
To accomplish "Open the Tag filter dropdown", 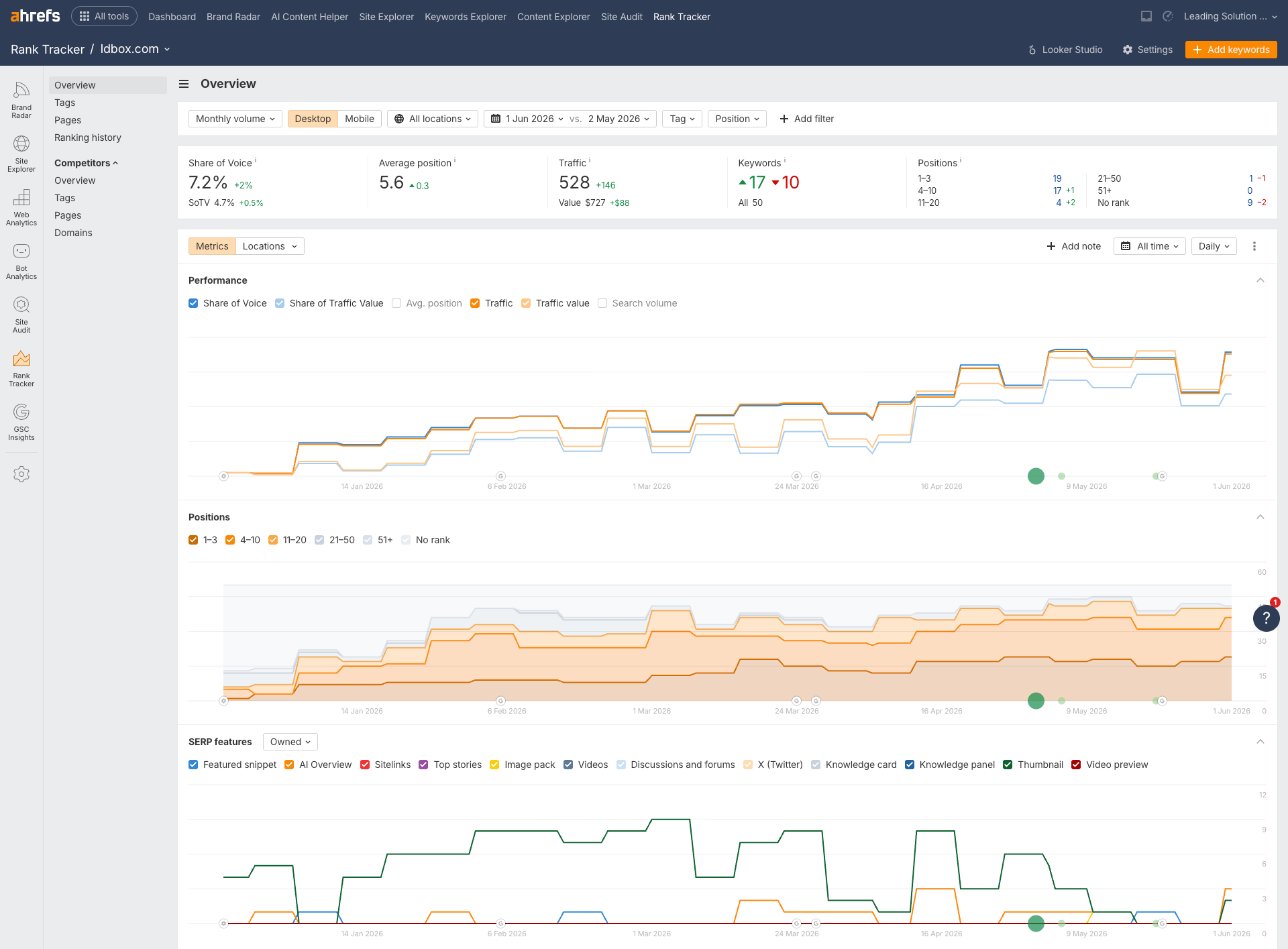I will click(682, 119).
